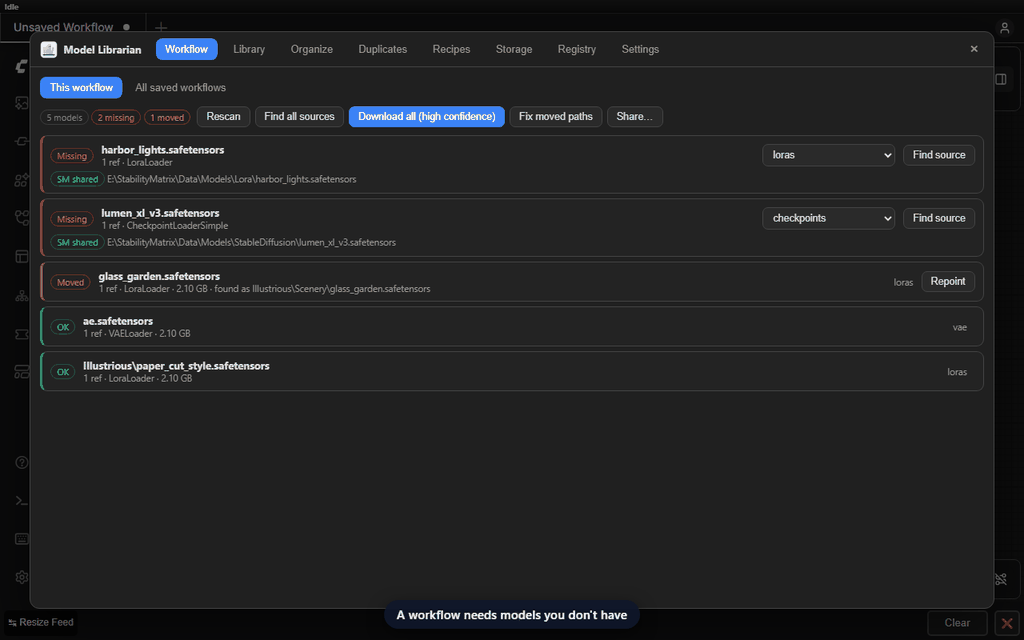The width and height of the screenshot is (1024, 640).
Task: Click the ticket-shaped icon in the sidebar
Action: pos(22,334)
